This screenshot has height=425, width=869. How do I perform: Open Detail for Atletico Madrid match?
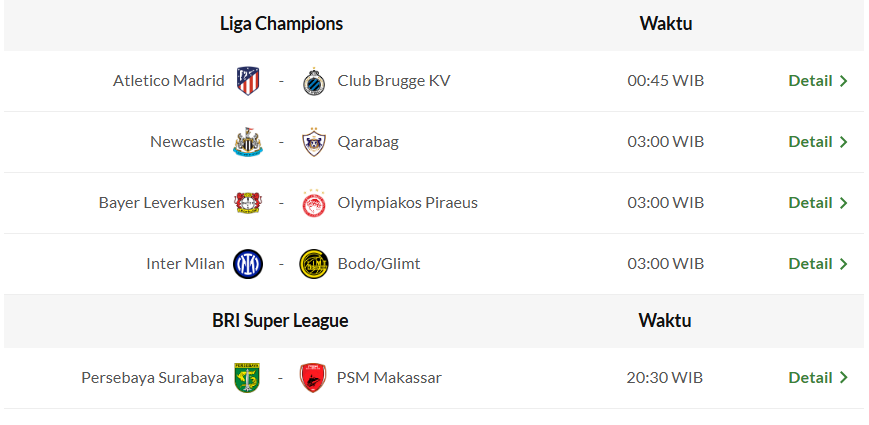[817, 81]
